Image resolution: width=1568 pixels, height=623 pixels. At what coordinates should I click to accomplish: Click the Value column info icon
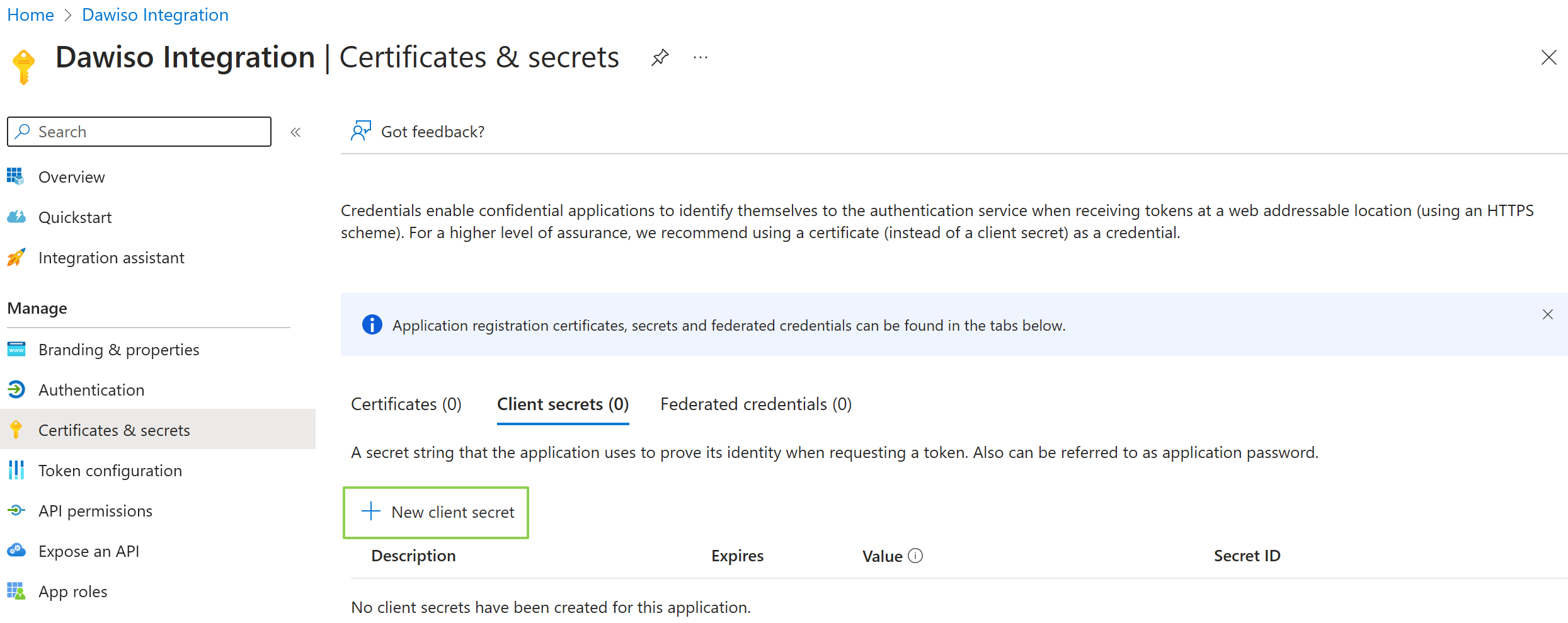point(915,556)
